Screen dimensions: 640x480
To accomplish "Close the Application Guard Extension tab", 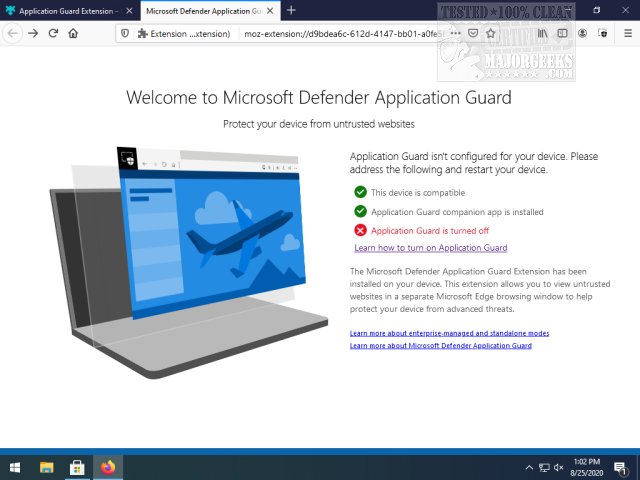I will (129, 11).
